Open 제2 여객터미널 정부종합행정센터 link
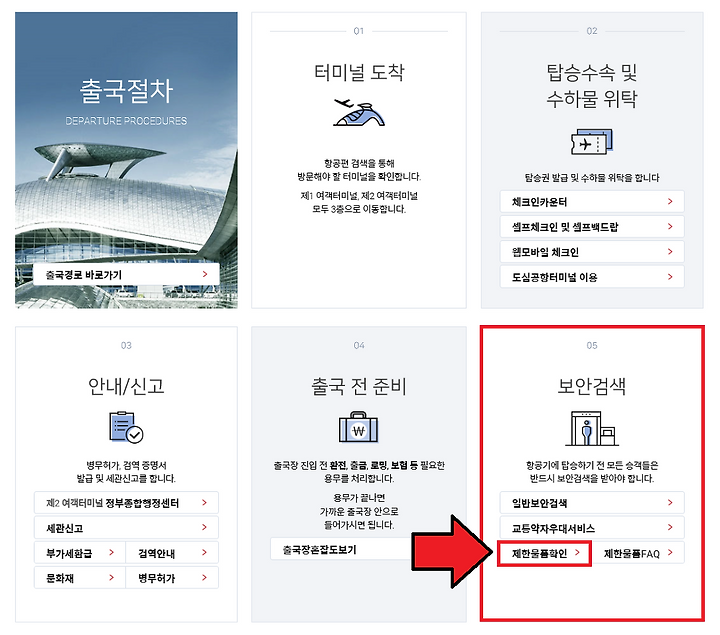720x635 pixels. (x=126, y=503)
